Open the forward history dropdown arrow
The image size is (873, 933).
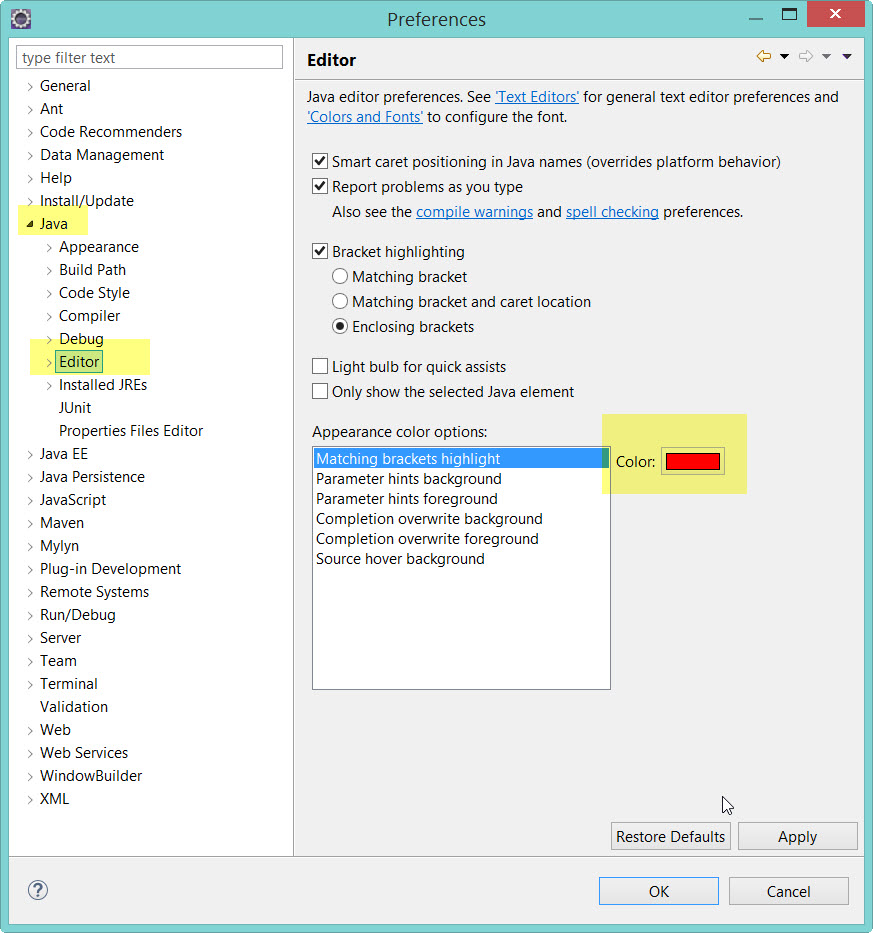pyautogui.click(x=827, y=57)
